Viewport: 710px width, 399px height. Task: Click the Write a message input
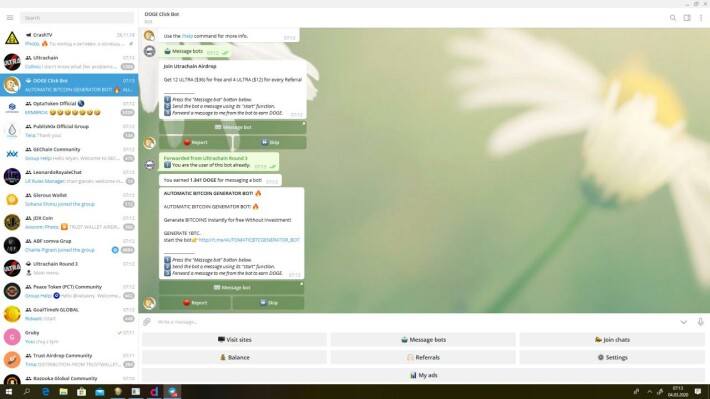[414, 322]
